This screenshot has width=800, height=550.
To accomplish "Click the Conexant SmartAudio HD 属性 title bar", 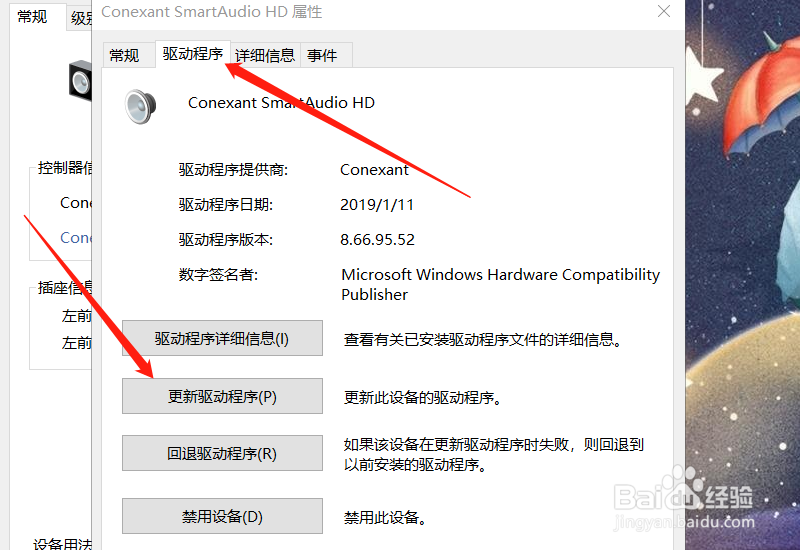I will coord(350,13).
